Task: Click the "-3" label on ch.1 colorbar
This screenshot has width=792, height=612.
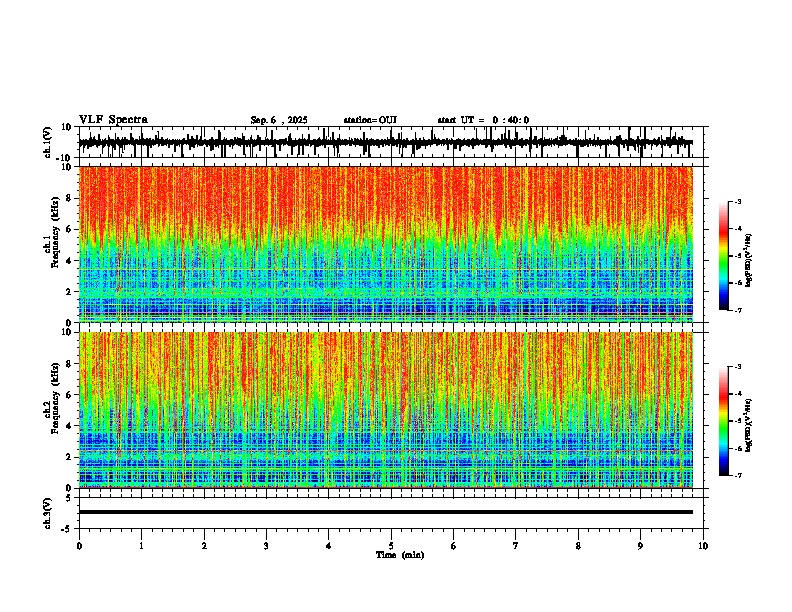Action: [738, 201]
